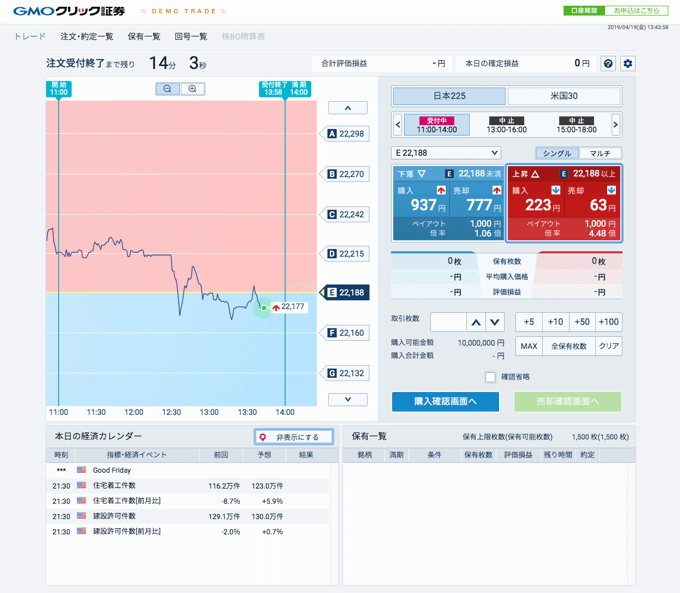Click the 全保有枚数 button
This screenshot has height=593, width=680.
coord(569,346)
